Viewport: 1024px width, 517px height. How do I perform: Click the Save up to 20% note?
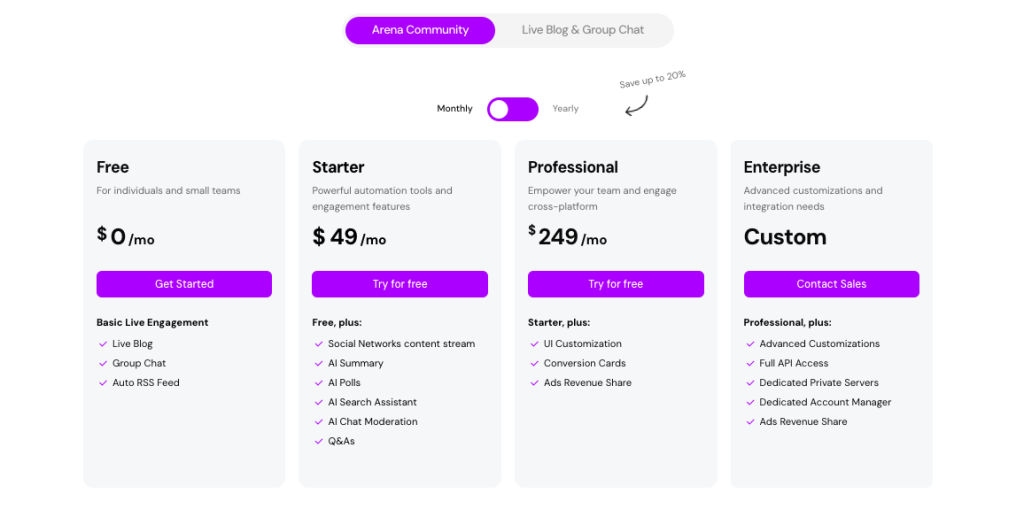pyautogui.click(x=652, y=79)
